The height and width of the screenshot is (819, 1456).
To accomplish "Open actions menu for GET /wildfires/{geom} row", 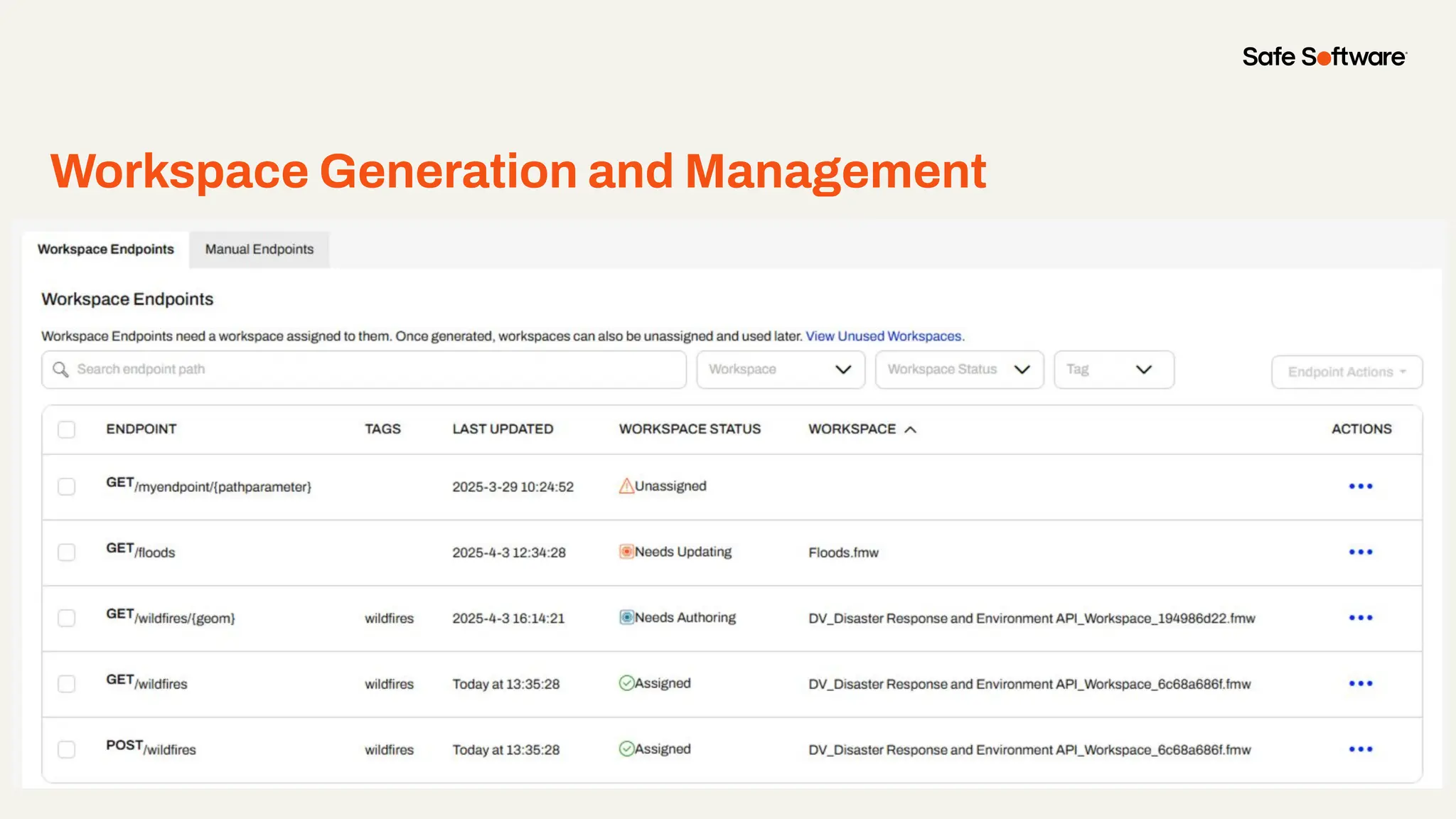I will [x=1361, y=618].
